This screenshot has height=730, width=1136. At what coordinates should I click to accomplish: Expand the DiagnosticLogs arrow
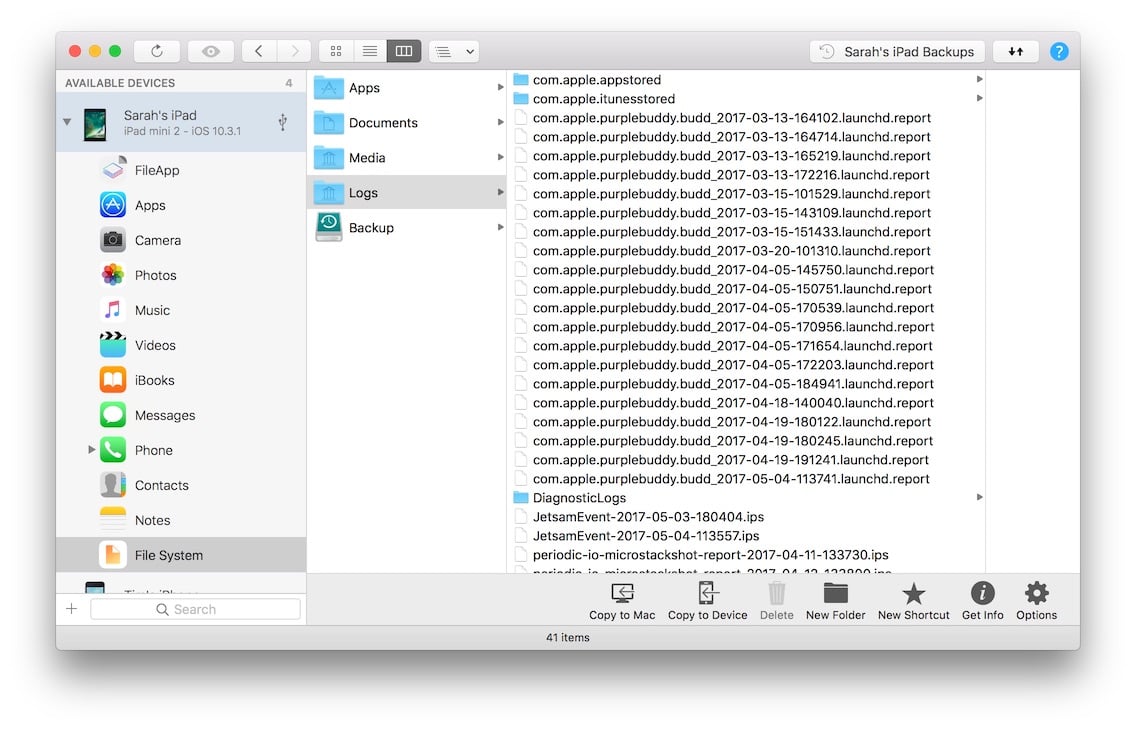979,497
